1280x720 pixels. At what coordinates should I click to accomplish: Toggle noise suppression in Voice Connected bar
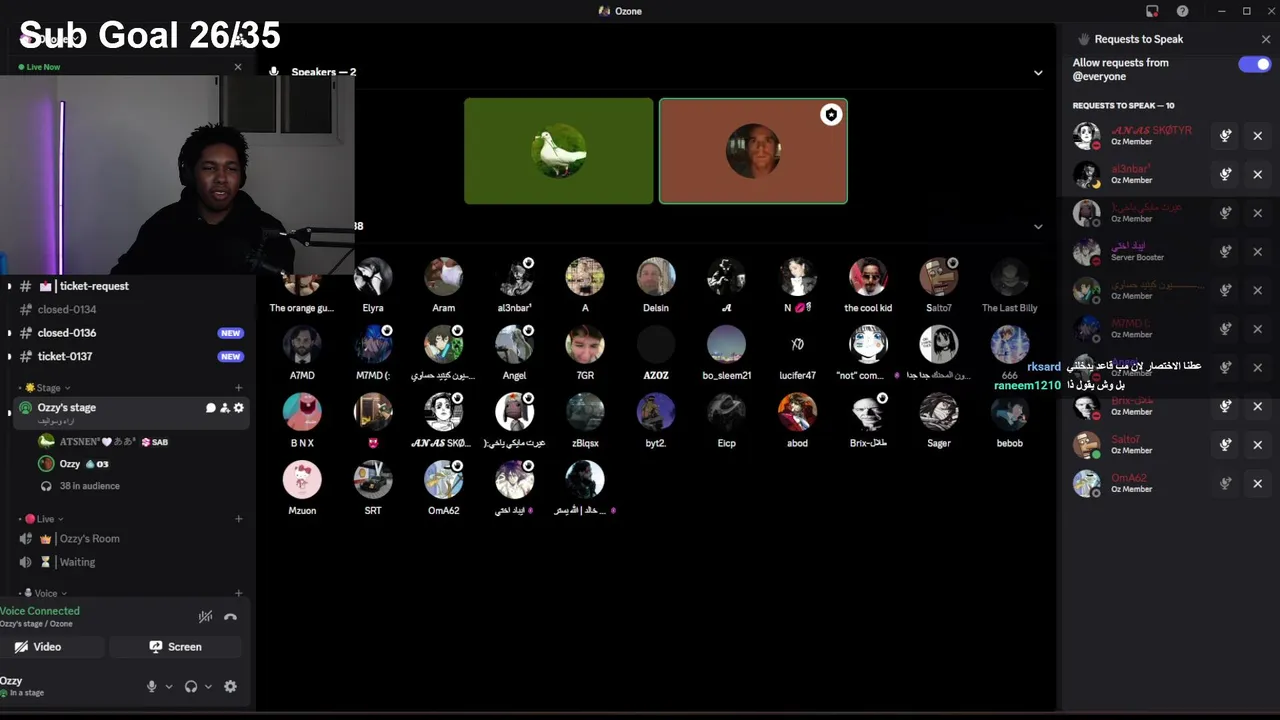pyautogui.click(x=205, y=617)
